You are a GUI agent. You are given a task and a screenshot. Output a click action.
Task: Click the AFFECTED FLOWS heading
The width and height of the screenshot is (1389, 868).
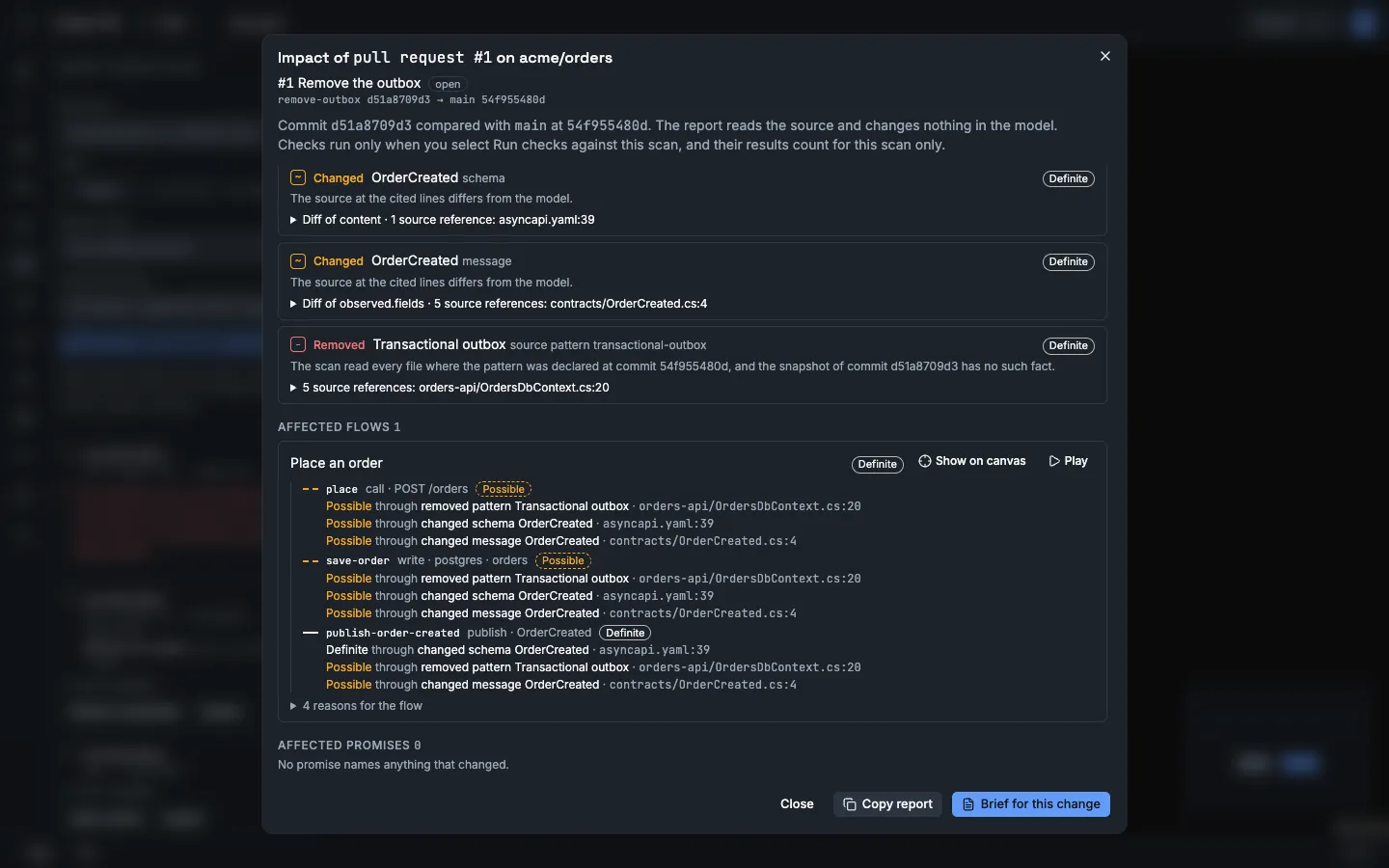coord(339,426)
